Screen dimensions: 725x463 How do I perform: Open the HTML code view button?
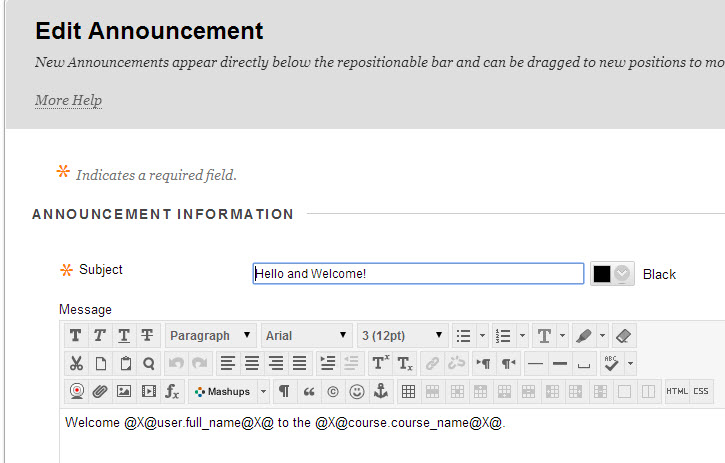[x=677, y=392]
